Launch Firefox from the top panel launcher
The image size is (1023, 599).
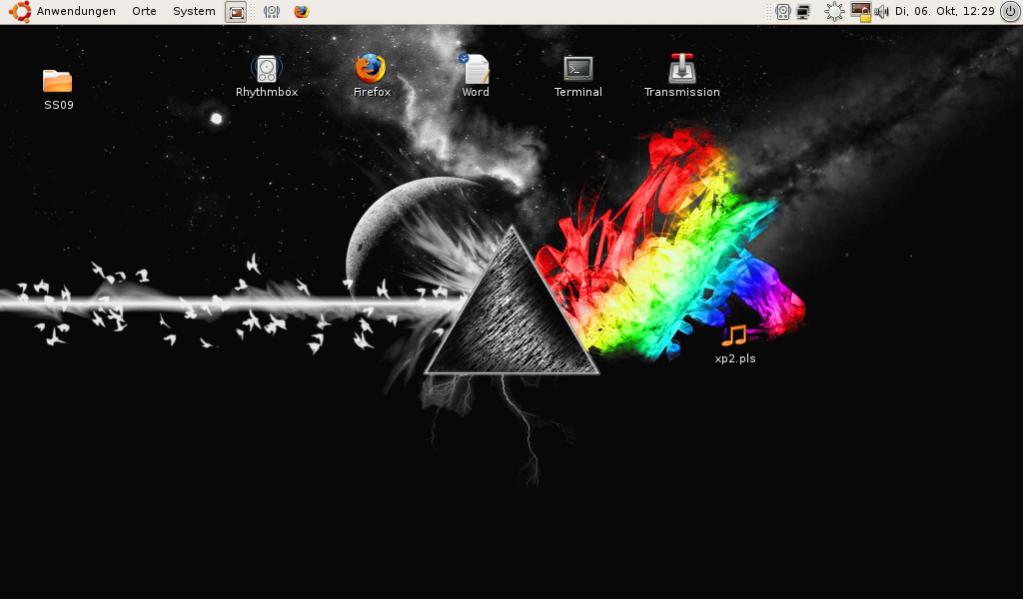tap(301, 12)
